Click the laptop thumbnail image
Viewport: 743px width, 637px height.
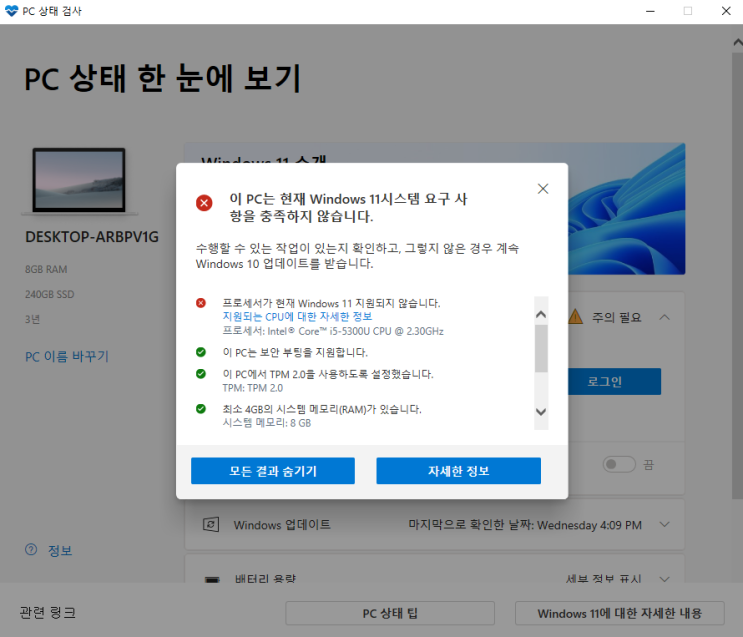(79, 181)
